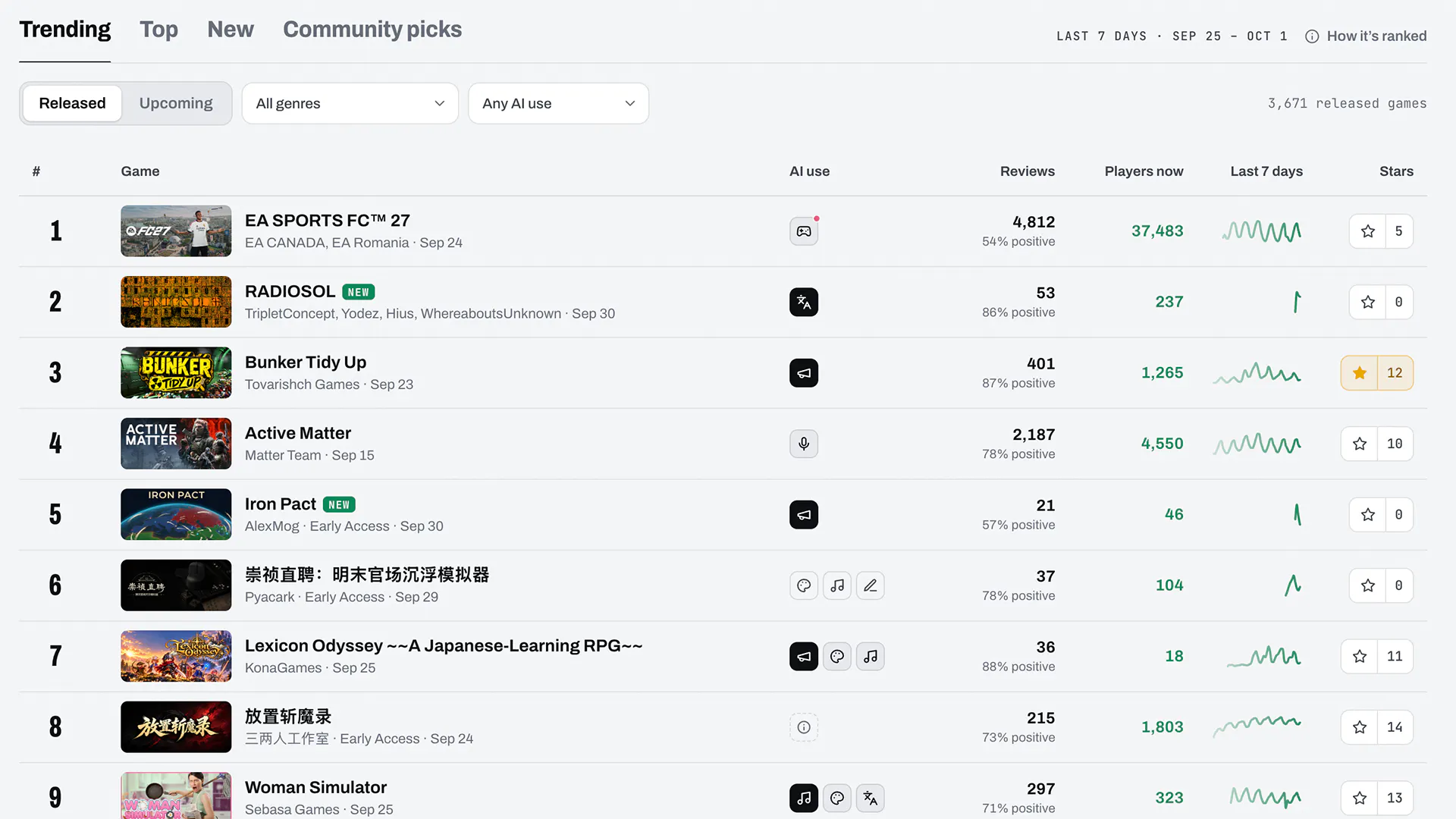Star EA SPORTS FC 27
1456x819 pixels.
click(1367, 231)
